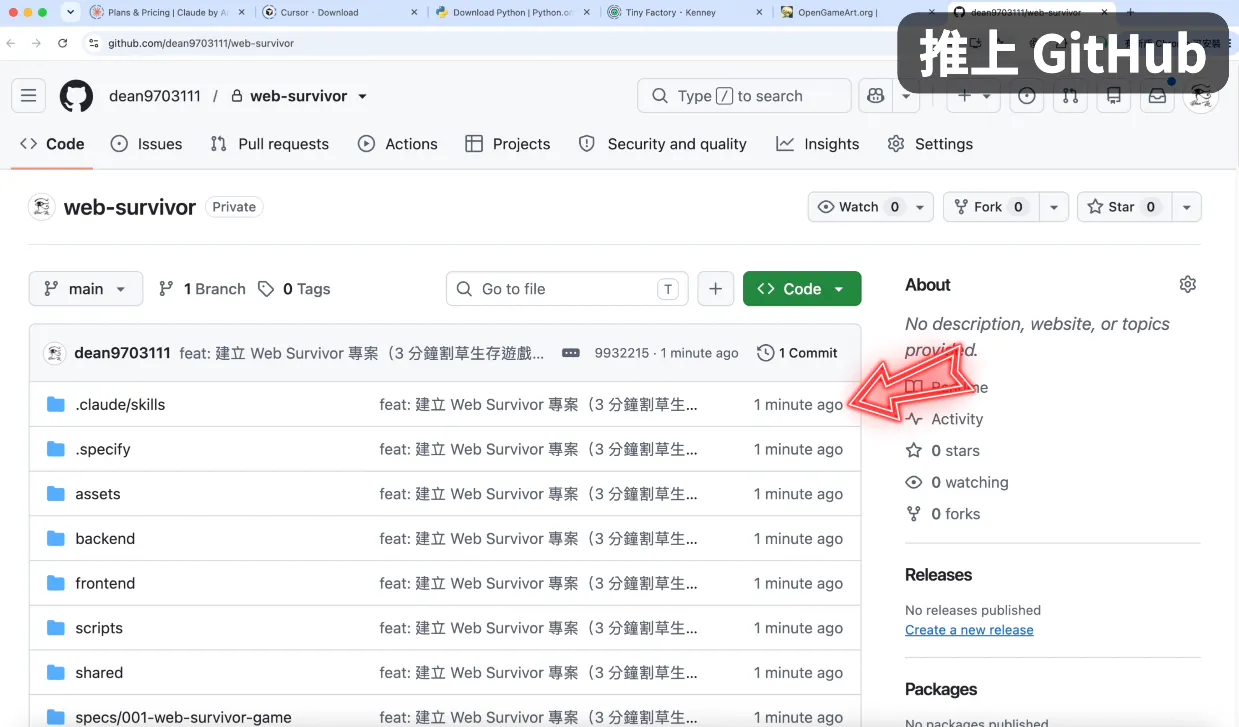Viewport: 1239px width, 727px height.
Task: Click the folder icon beside .claude/skills
Action: pos(56,404)
